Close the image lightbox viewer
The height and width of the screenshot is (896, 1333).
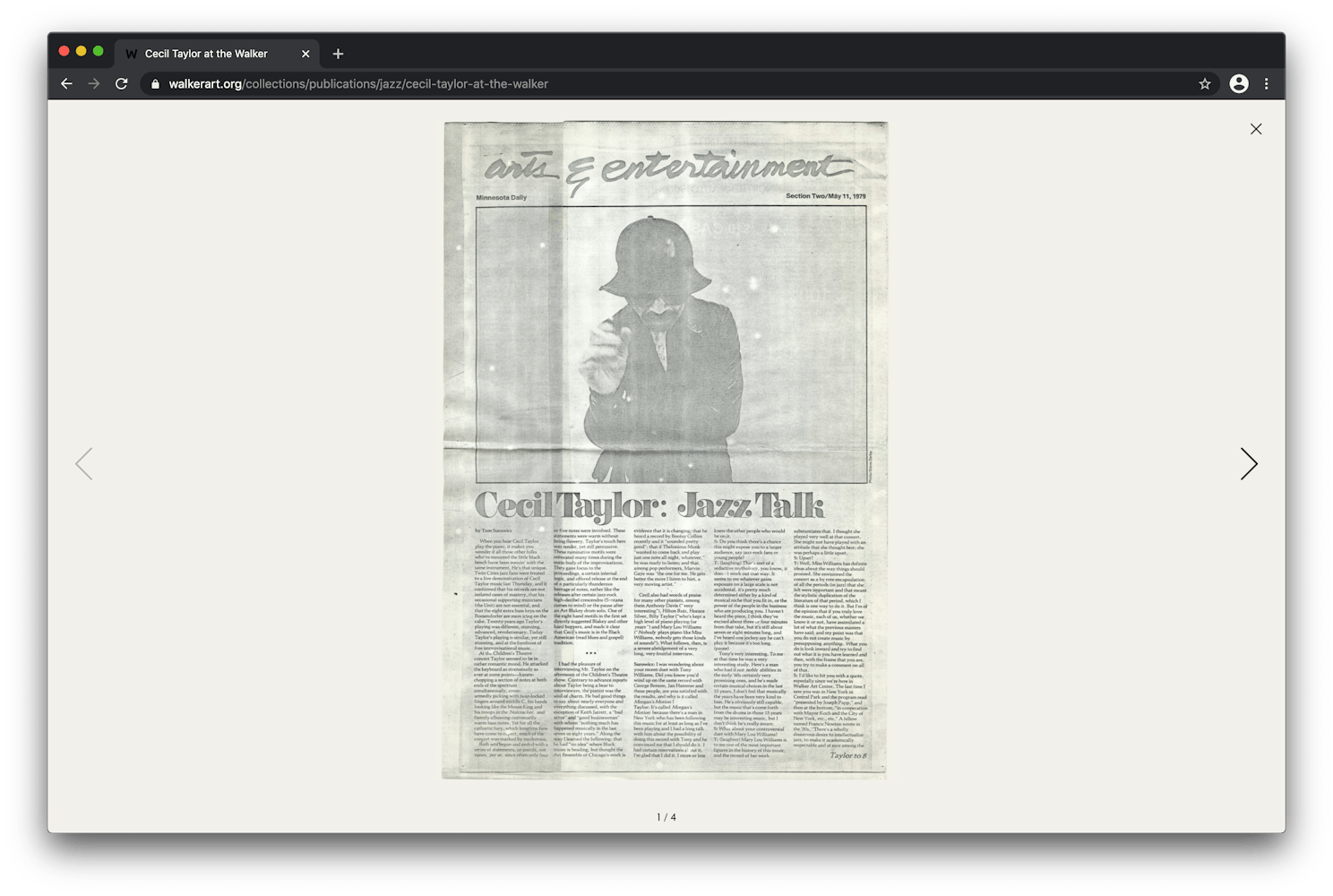click(1256, 129)
